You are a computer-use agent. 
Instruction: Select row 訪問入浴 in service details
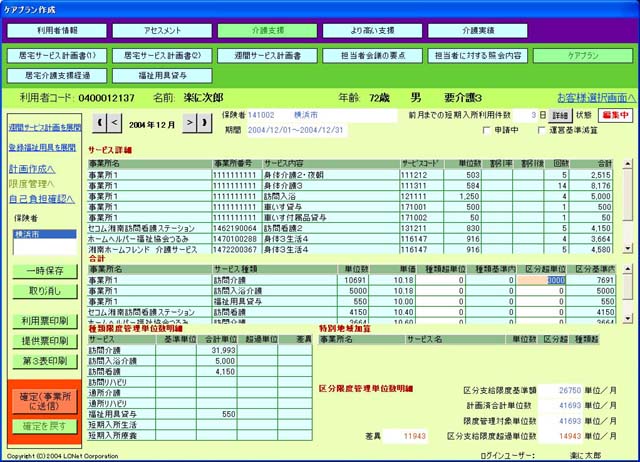pyautogui.click(x=350, y=196)
